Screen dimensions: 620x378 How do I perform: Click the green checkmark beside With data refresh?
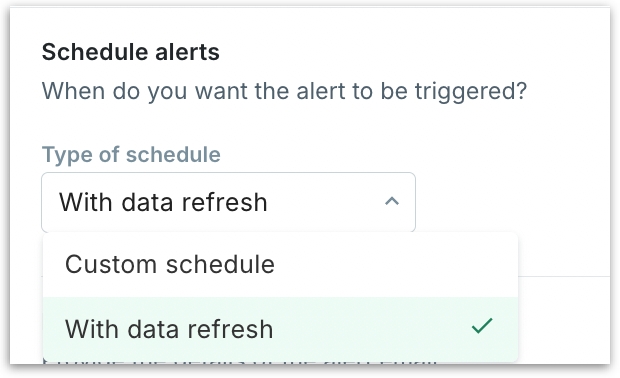click(x=482, y=326)
